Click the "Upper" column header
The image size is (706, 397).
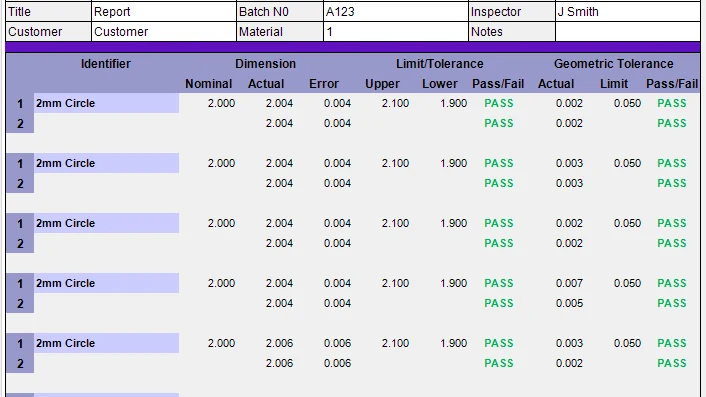(382, 84)
